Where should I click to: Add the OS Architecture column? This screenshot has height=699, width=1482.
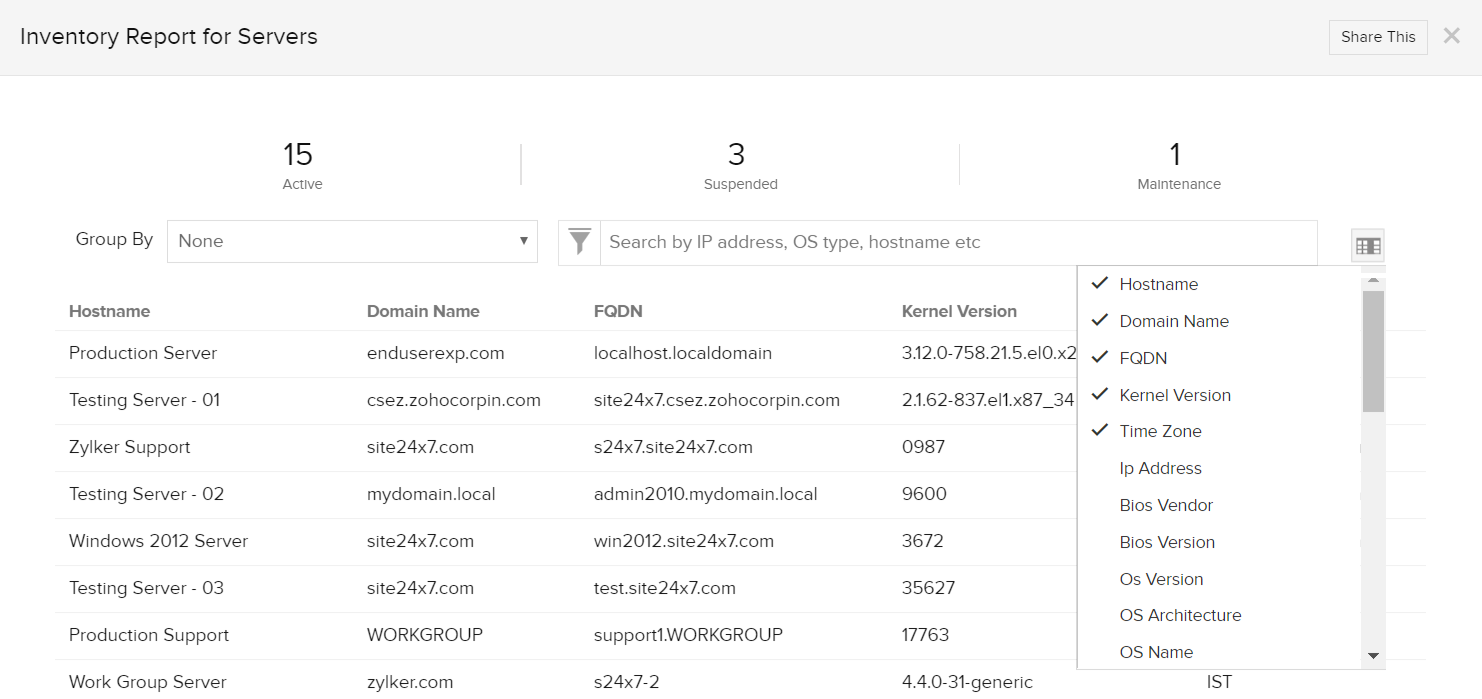[1181, 615]
